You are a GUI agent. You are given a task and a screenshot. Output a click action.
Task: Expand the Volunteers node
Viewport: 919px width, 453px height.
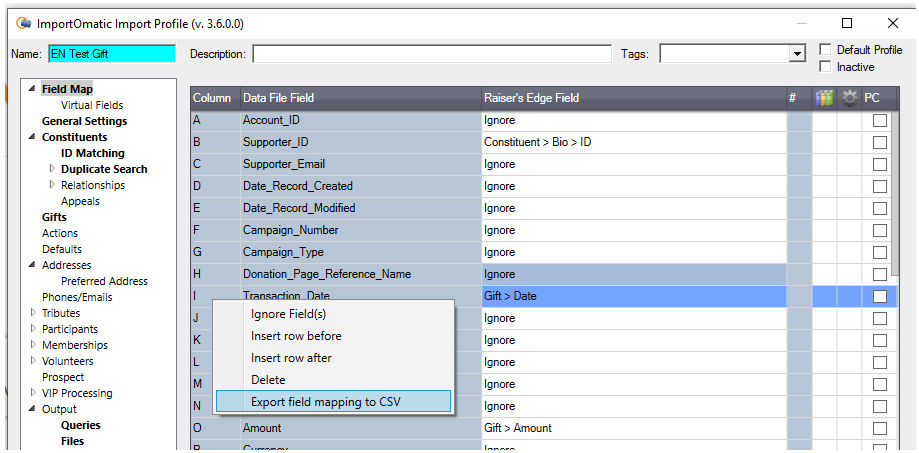coord(33,361)
